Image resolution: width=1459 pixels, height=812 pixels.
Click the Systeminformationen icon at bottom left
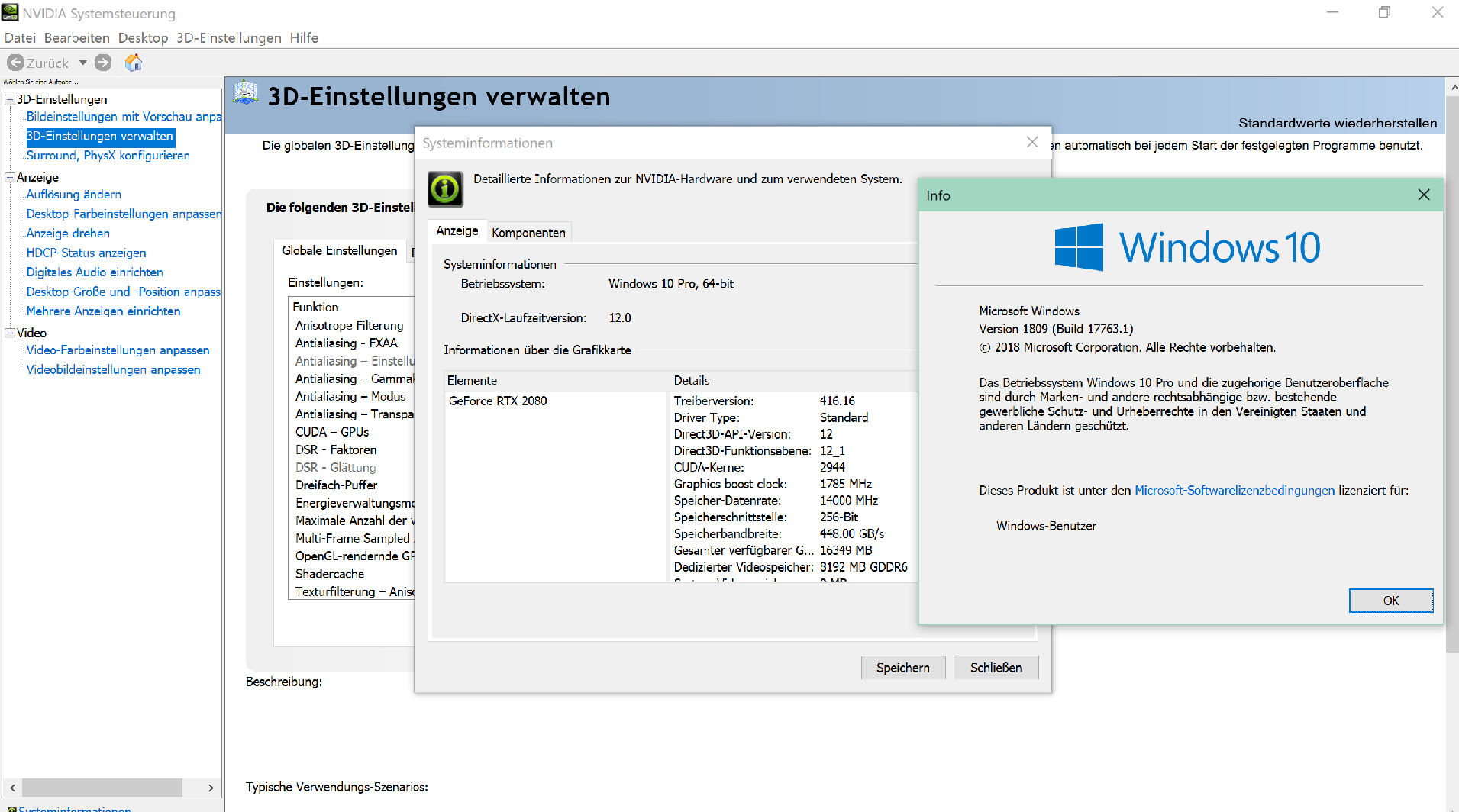tap(11, 809)
